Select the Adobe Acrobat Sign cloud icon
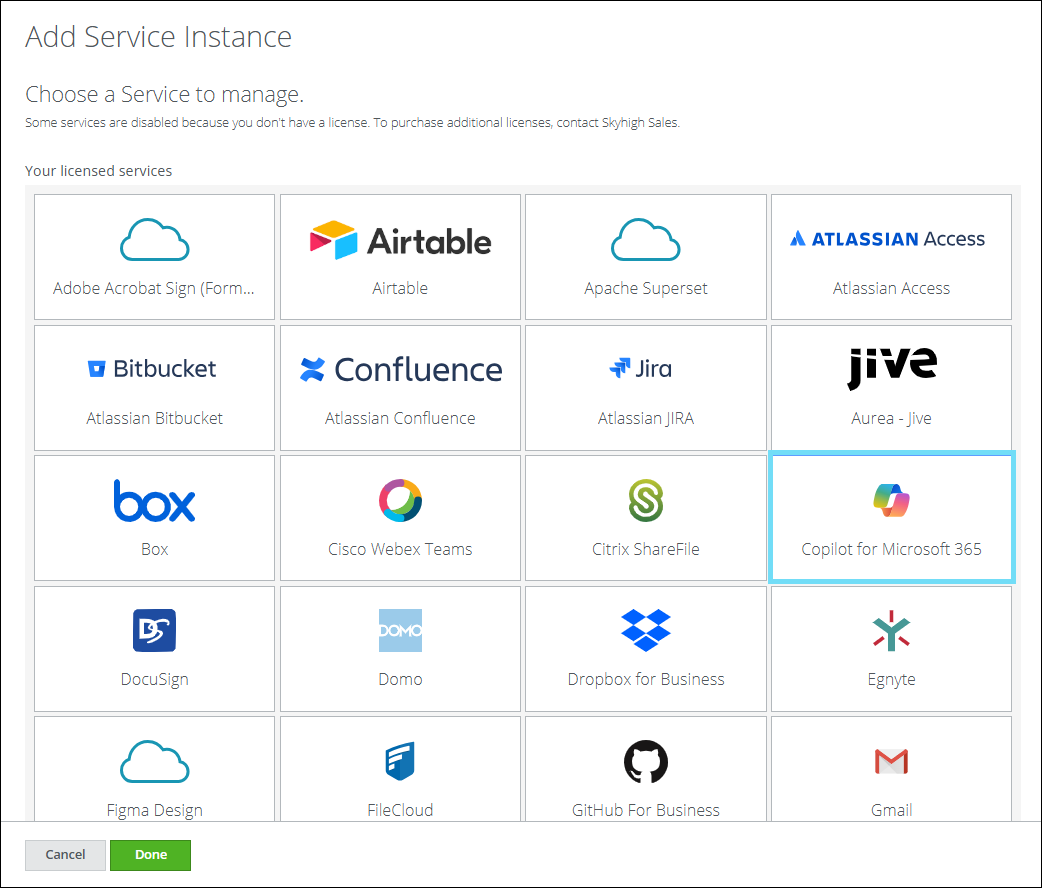 pos(154,239)
